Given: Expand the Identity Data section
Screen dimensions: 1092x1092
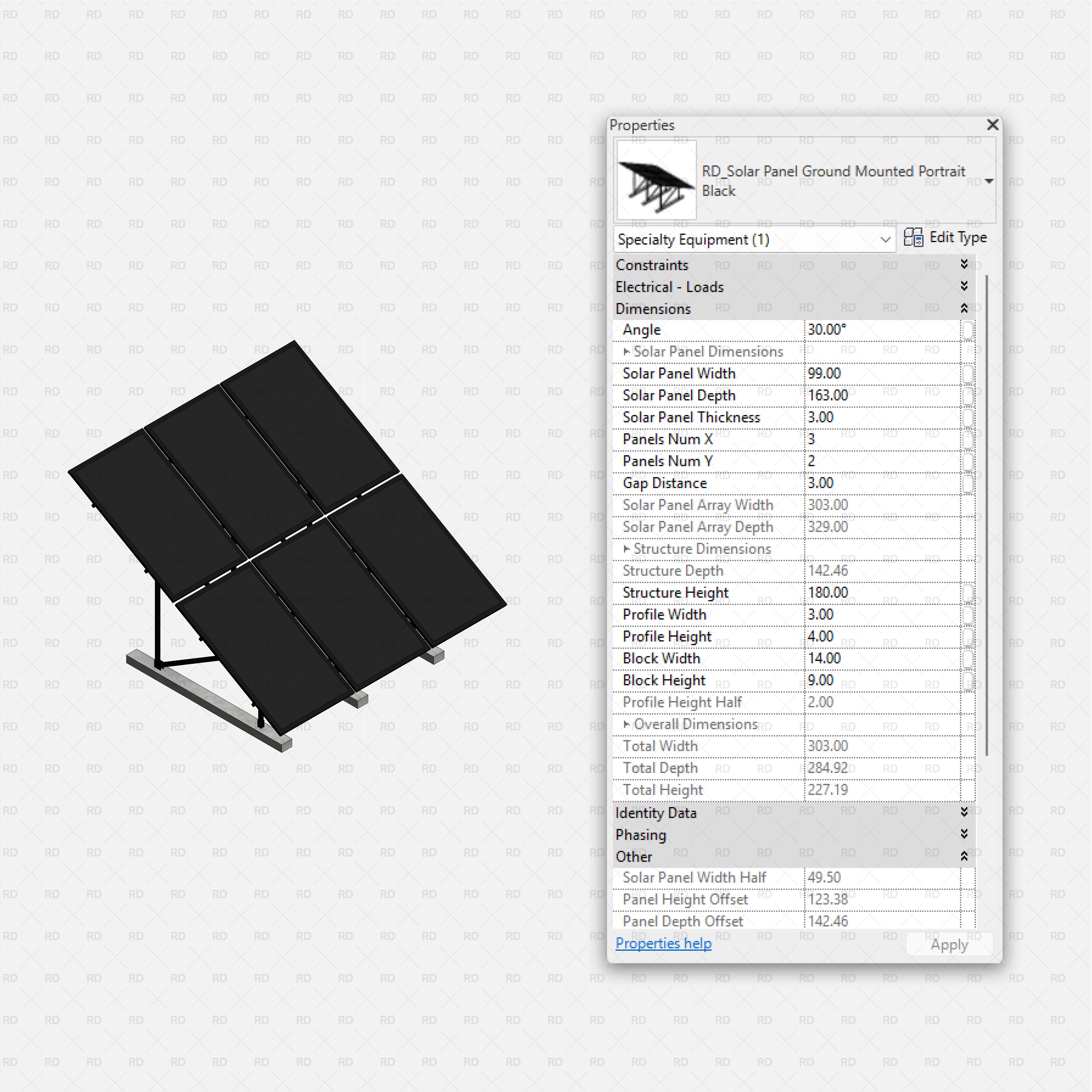Looking at the screenshot, I should pyautogui.click(x=964, y=813).
